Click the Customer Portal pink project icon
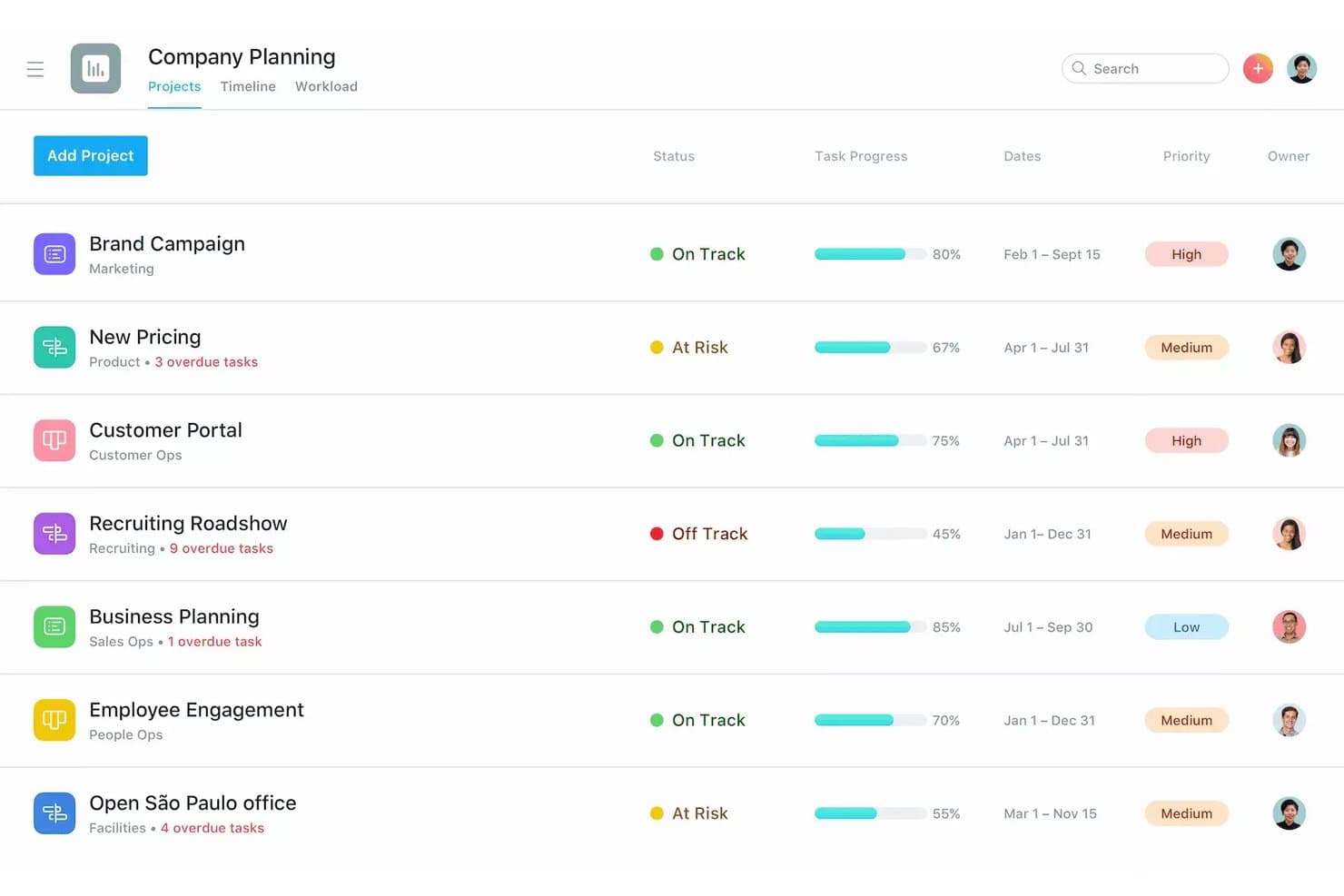Image resolution: width=1344 pixels, height=896 pixels. pos(54,440)
